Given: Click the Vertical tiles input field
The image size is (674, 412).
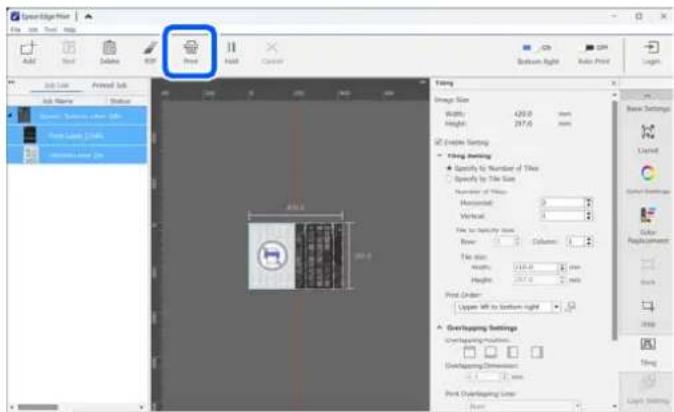Looking at the screenshot, I should point(563,215).
